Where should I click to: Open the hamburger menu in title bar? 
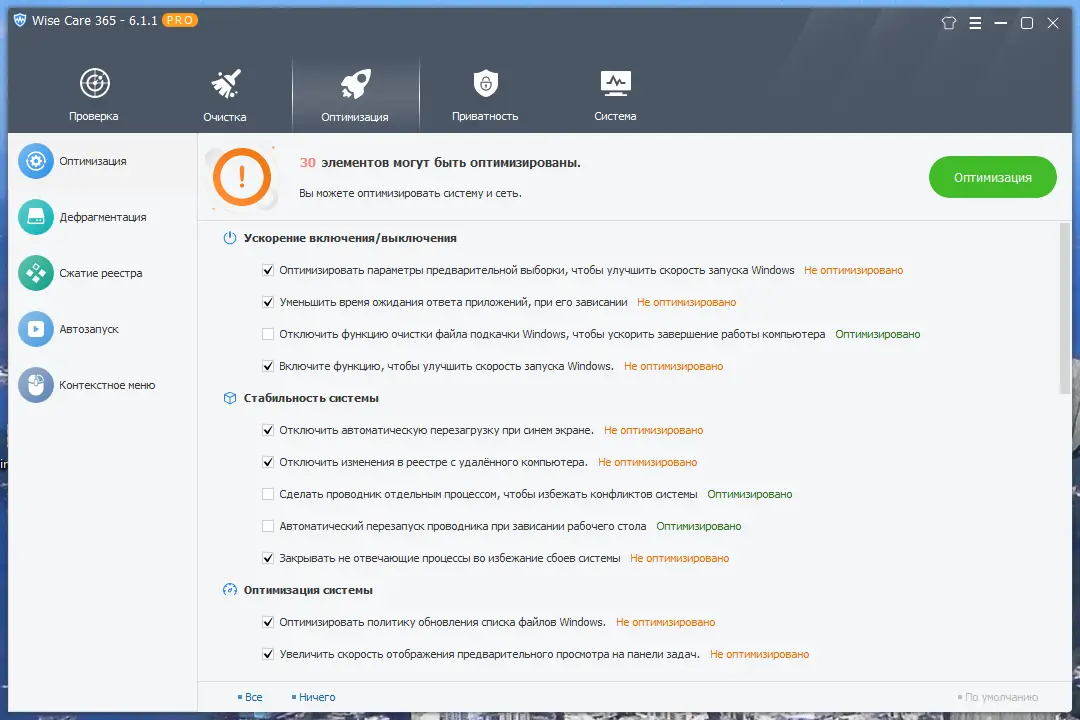tap(975, 22)
